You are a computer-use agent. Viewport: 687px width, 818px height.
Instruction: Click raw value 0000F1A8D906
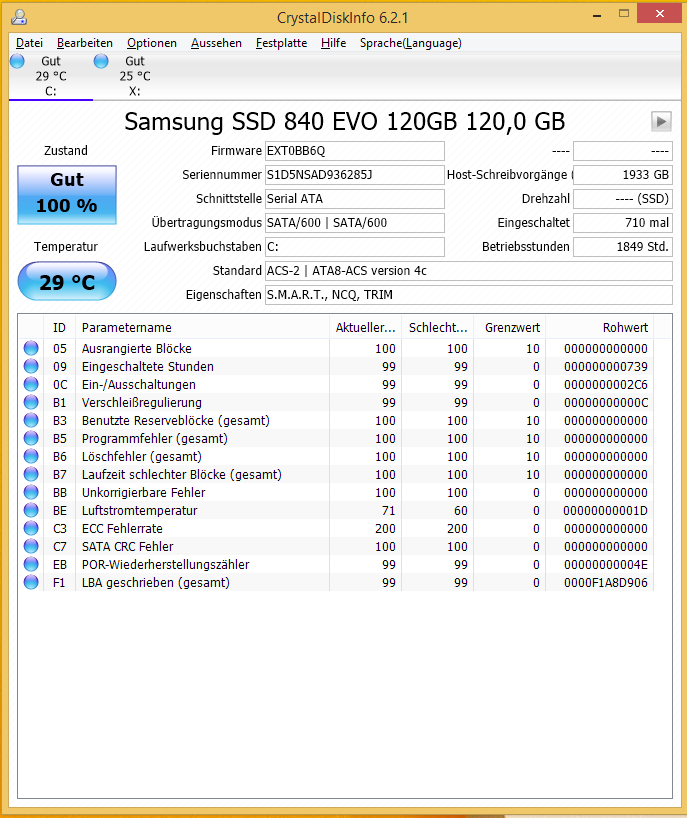point(606,583)
